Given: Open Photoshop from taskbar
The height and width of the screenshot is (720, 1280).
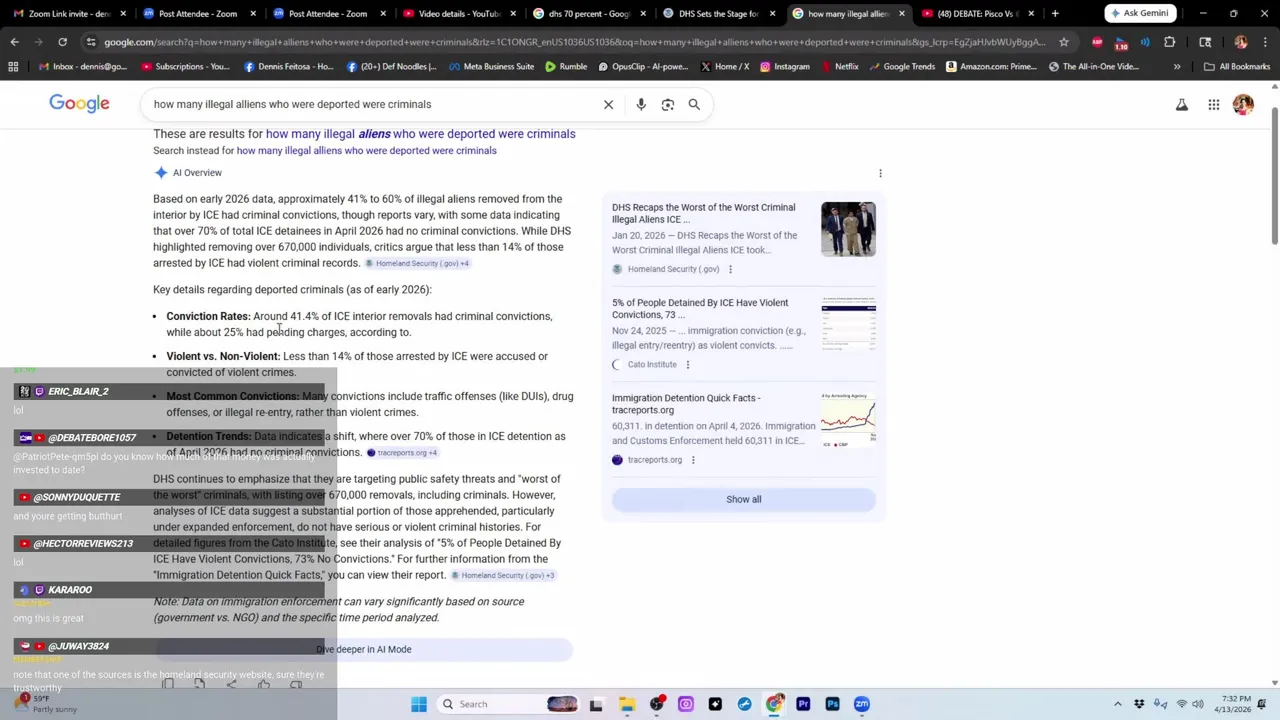Looking at the screenshot, I should (x=832, y=704).
